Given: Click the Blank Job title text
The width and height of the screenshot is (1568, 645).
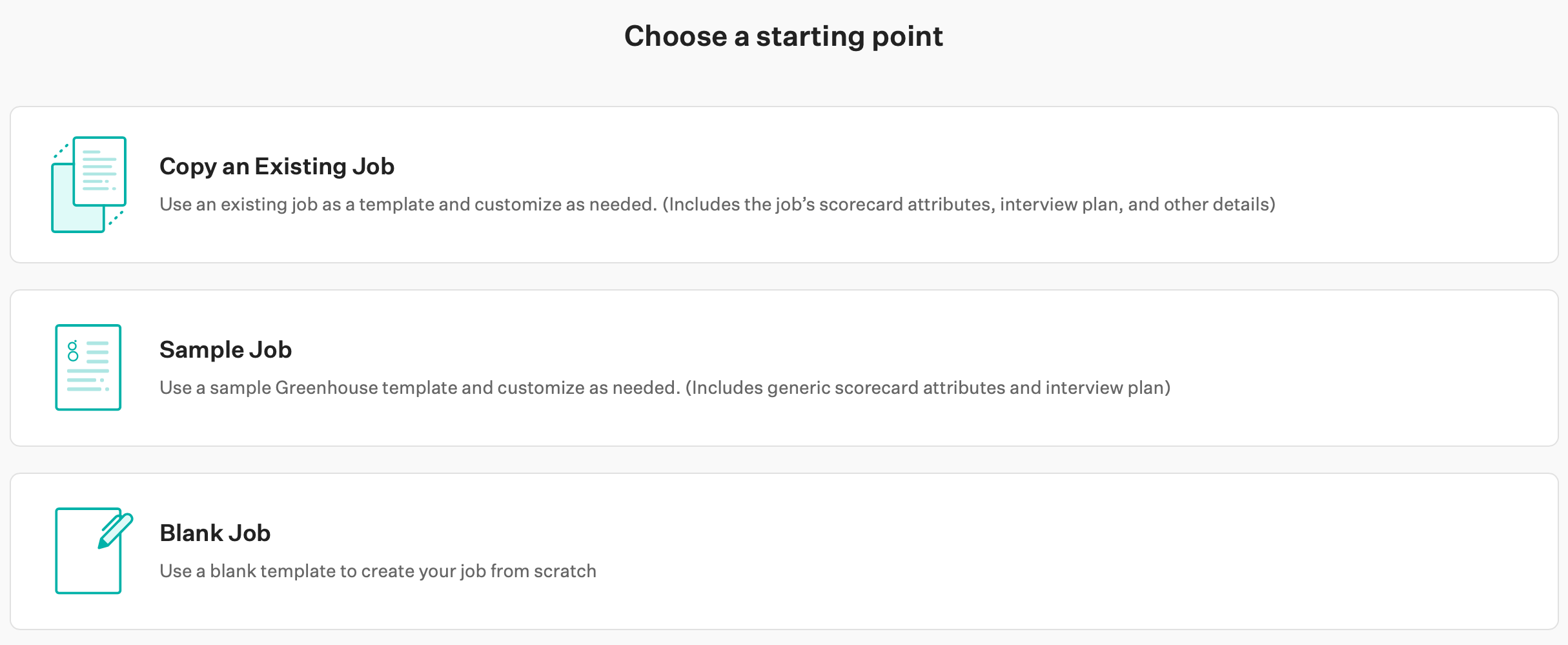Looking at the screenshot, I should click(215, 533).
